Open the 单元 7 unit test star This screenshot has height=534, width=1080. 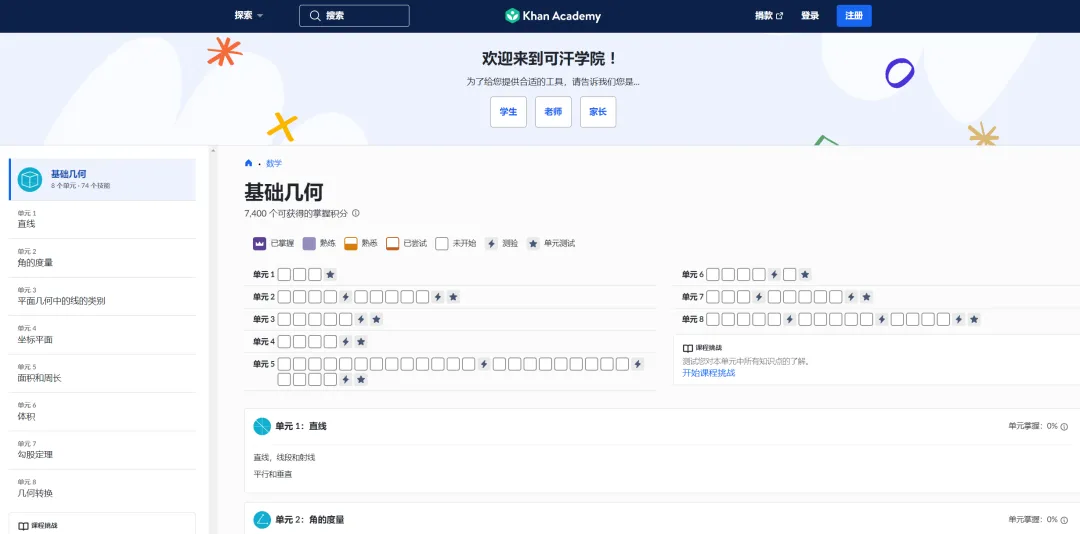tap(866, 297)
